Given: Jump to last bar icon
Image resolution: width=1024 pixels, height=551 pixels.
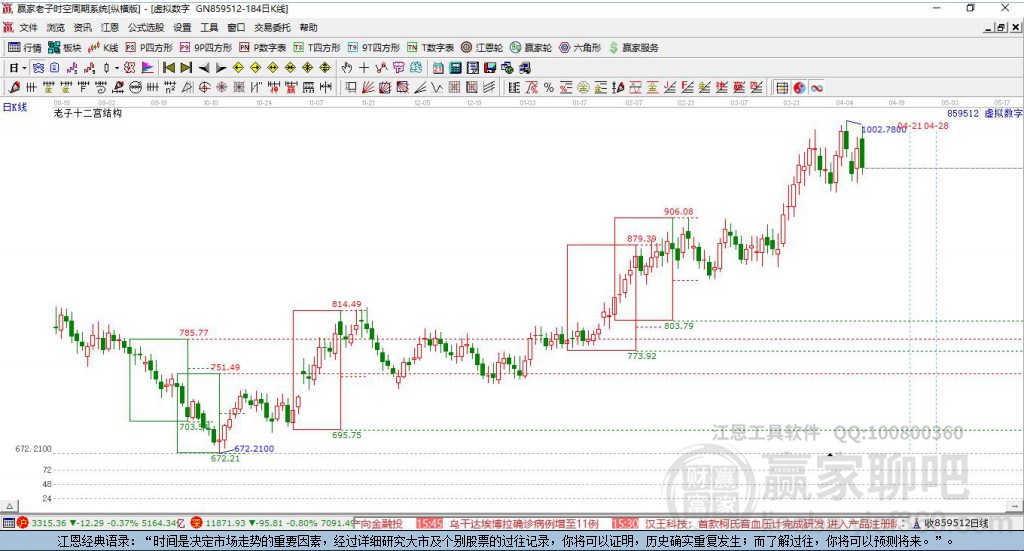Looking at the screenshot, I should pos(186,68).
